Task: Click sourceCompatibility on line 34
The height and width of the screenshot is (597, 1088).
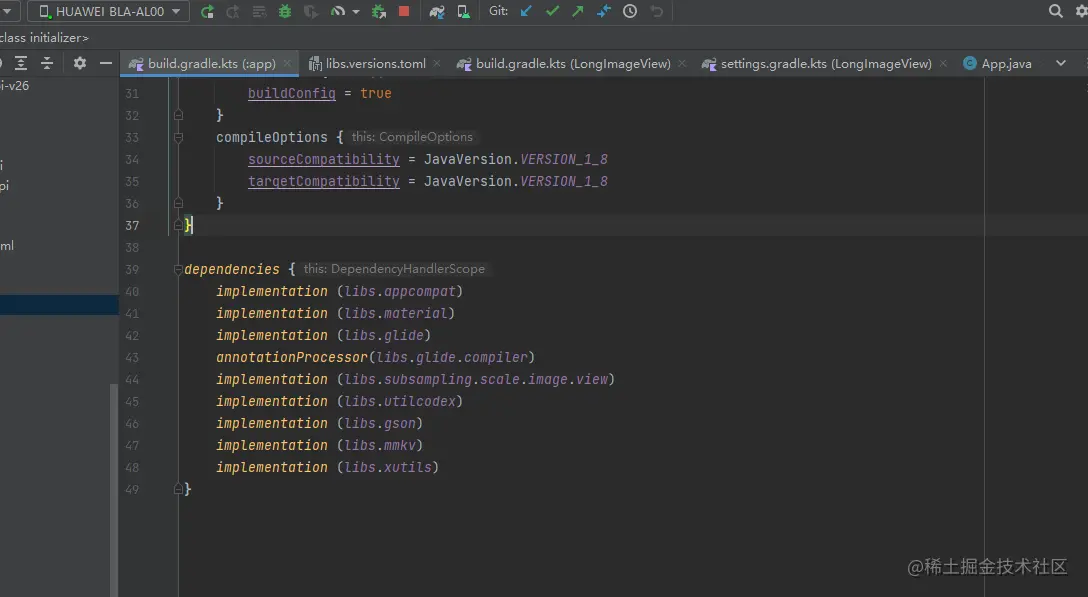Action: tap(323, 159)
